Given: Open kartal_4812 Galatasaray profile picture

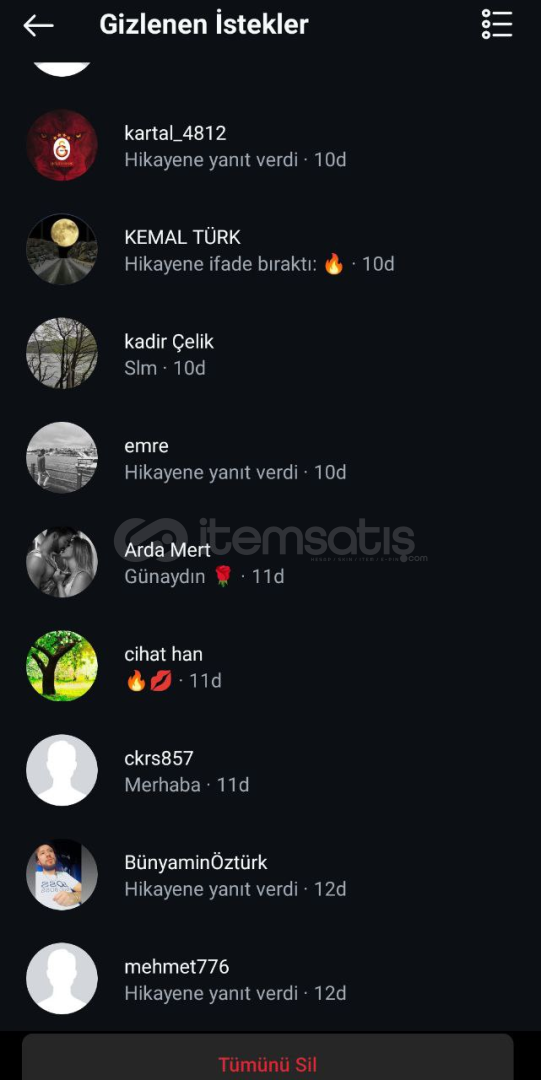Looking at the screenshot, I should 62,145.
